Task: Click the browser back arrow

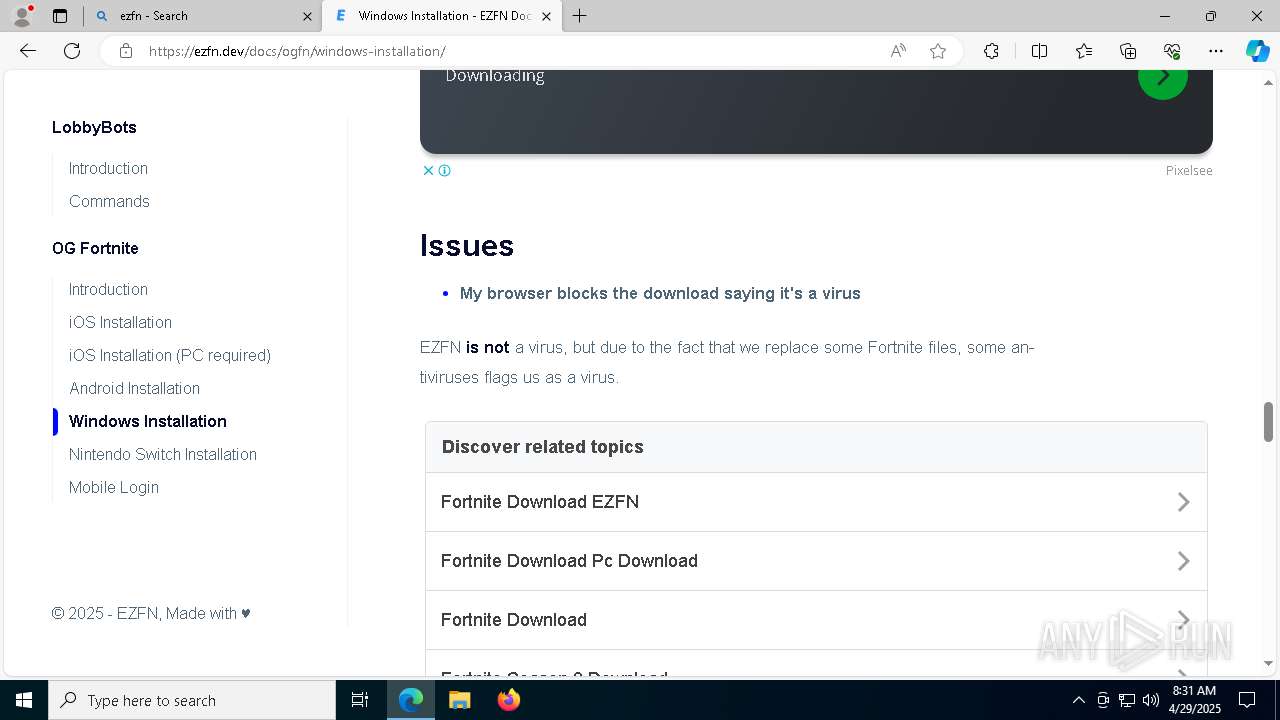Action: (28, 51)
